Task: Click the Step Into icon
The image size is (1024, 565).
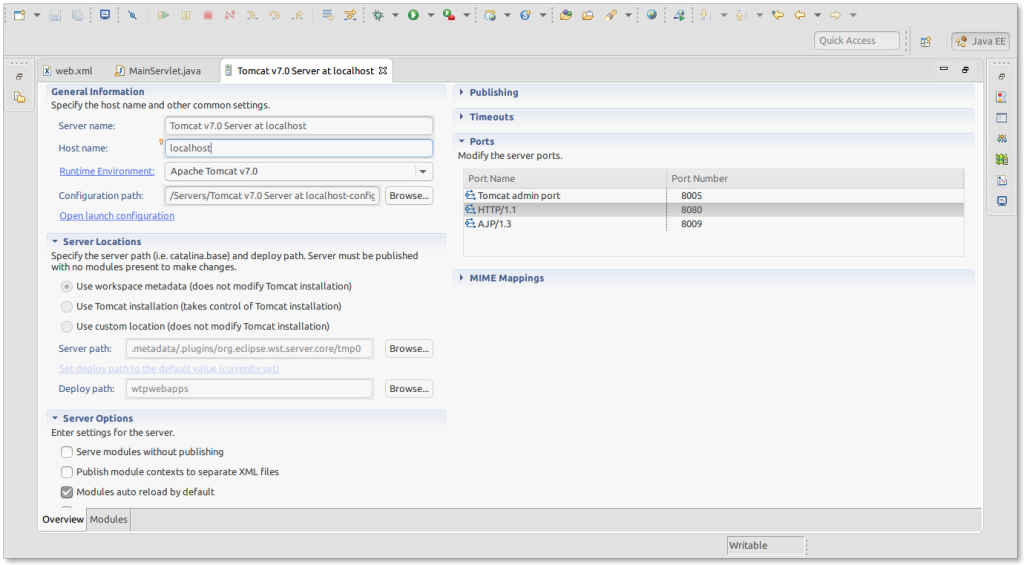Action: [252, 15]
